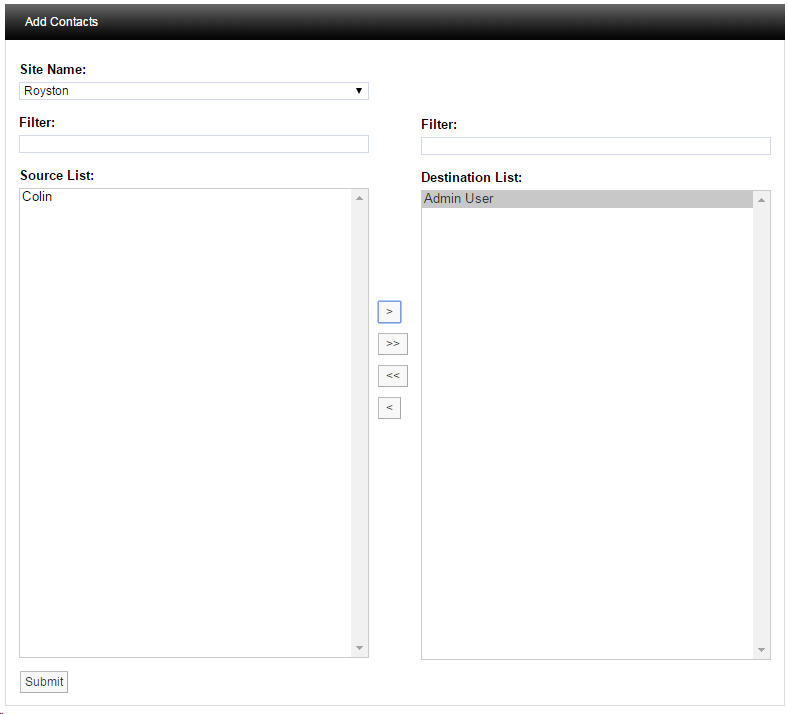This screenshot has height=714, width=787.
Task: Select Admin User in the Destination List
Action: click(459, 199)
